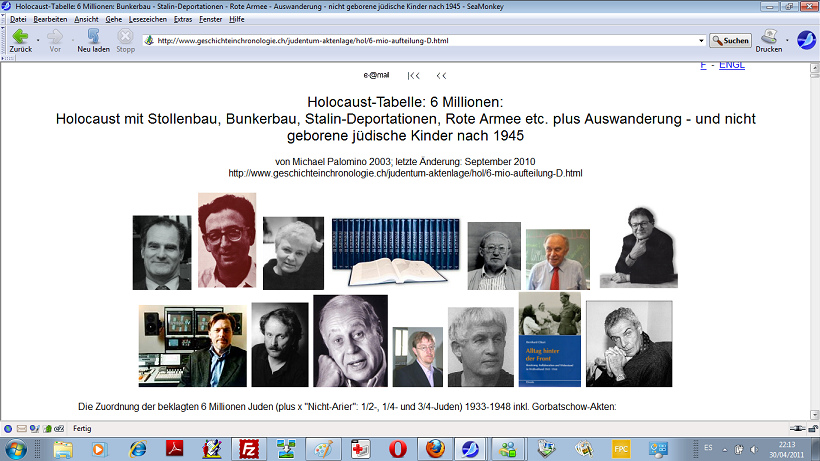Expand the URL bar history dropdown
The image size is (820, 461).
pos(701,41)
